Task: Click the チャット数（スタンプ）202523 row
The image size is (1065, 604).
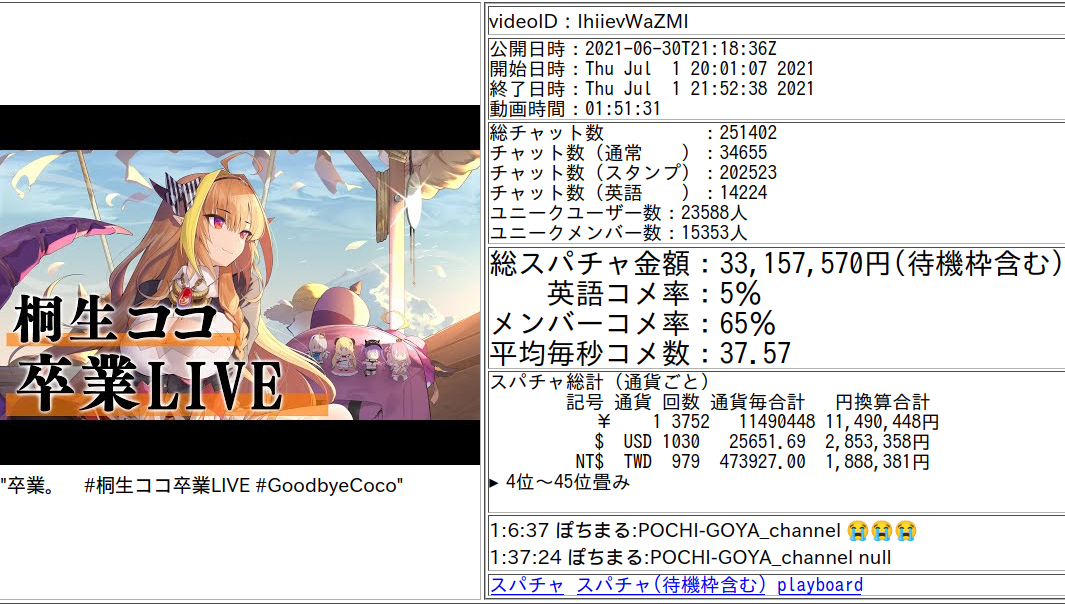Action: (633, 173)
